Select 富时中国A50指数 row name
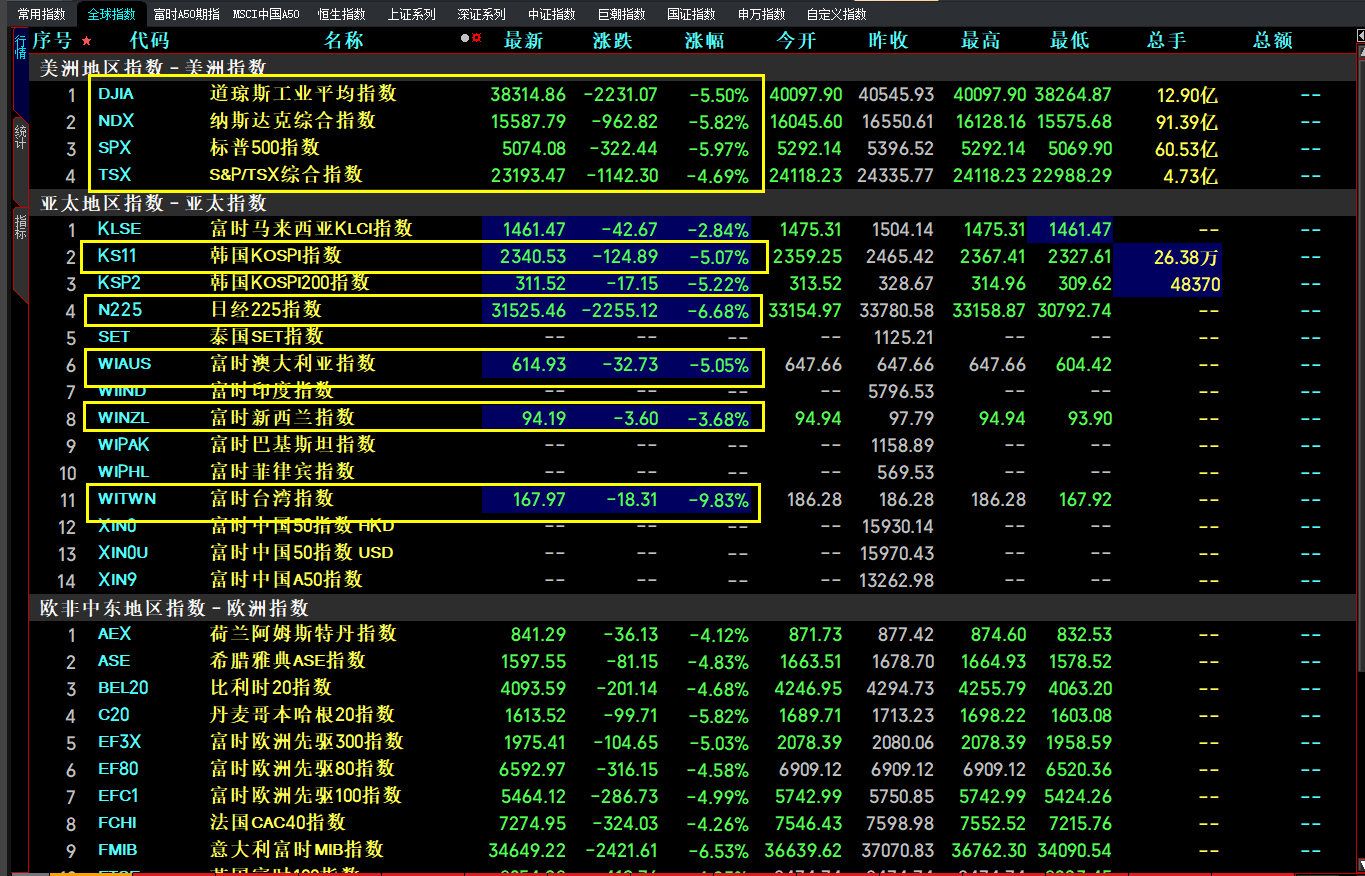Viewport: 1365px width, 876px height. 286,580
